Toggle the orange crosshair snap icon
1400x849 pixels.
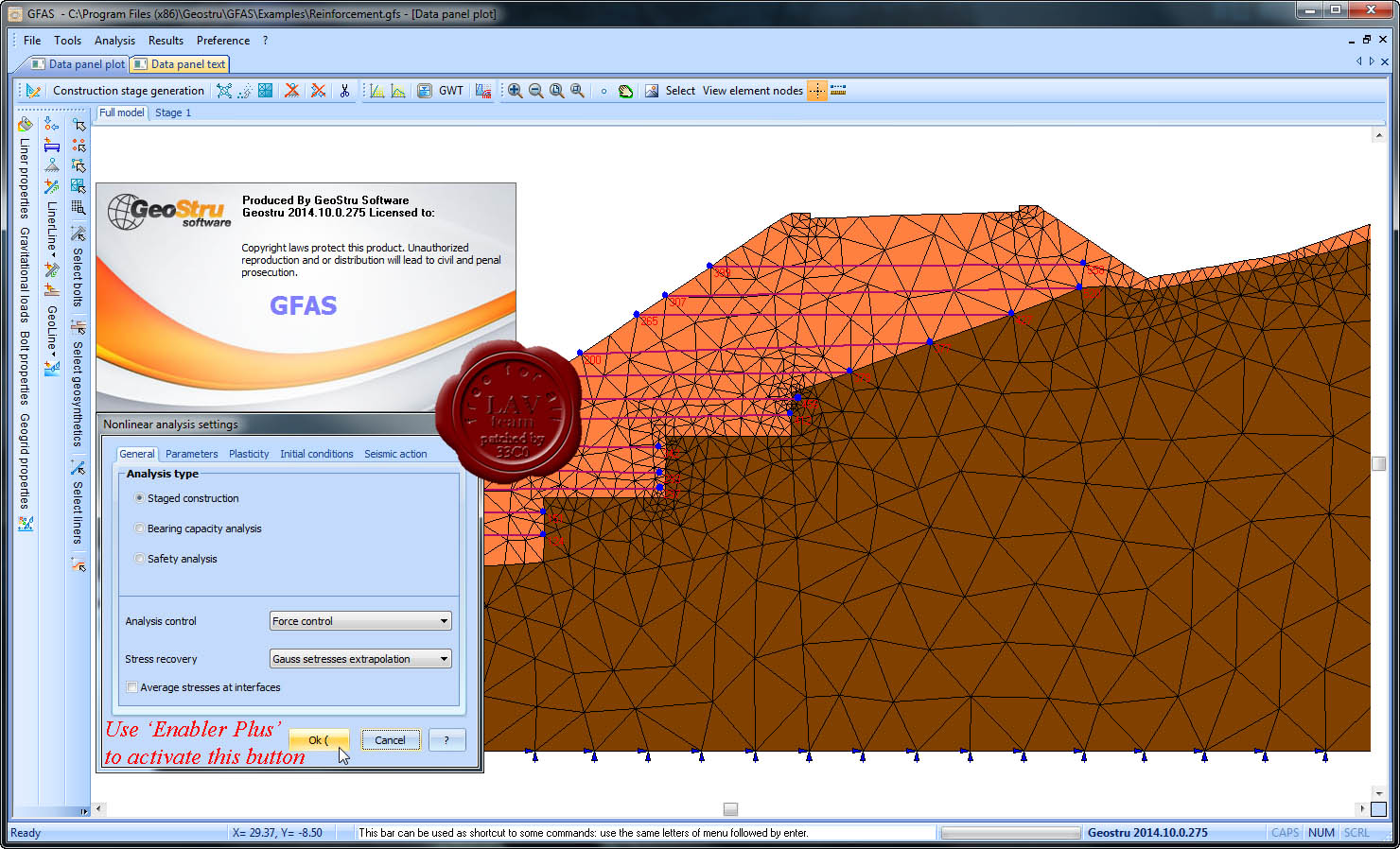click(x=816, y=91)
